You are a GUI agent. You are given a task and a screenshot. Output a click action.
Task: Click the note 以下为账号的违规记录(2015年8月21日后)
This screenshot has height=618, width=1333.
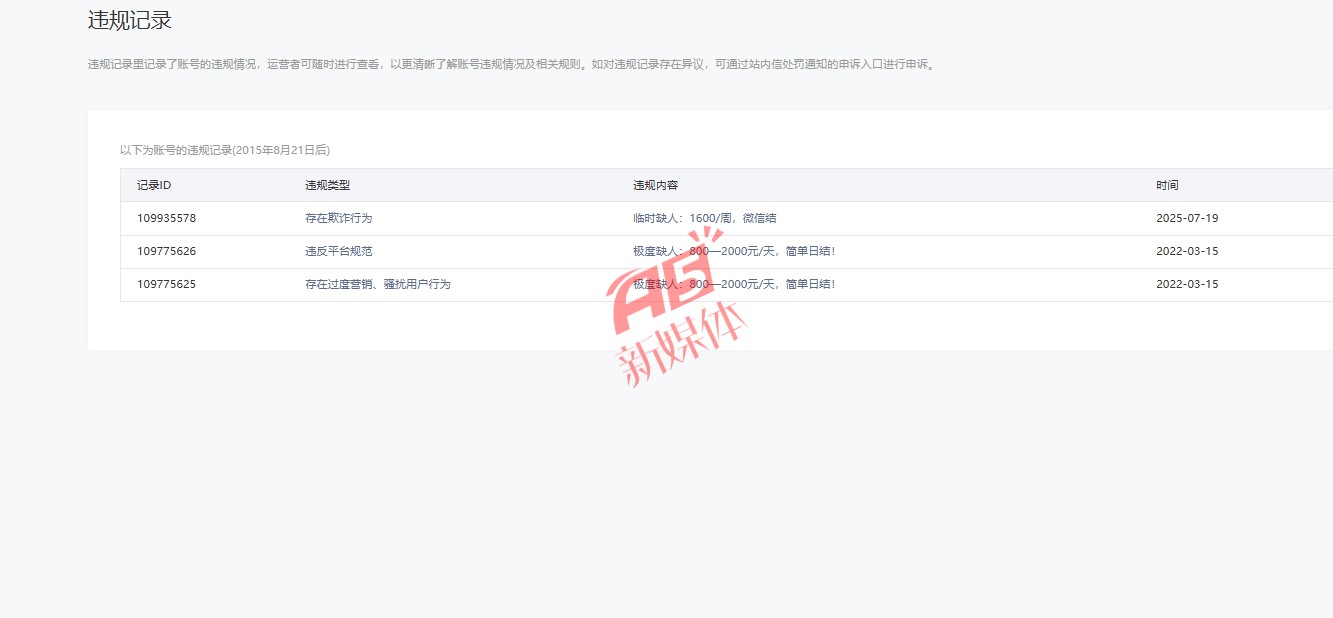(225, 150)
